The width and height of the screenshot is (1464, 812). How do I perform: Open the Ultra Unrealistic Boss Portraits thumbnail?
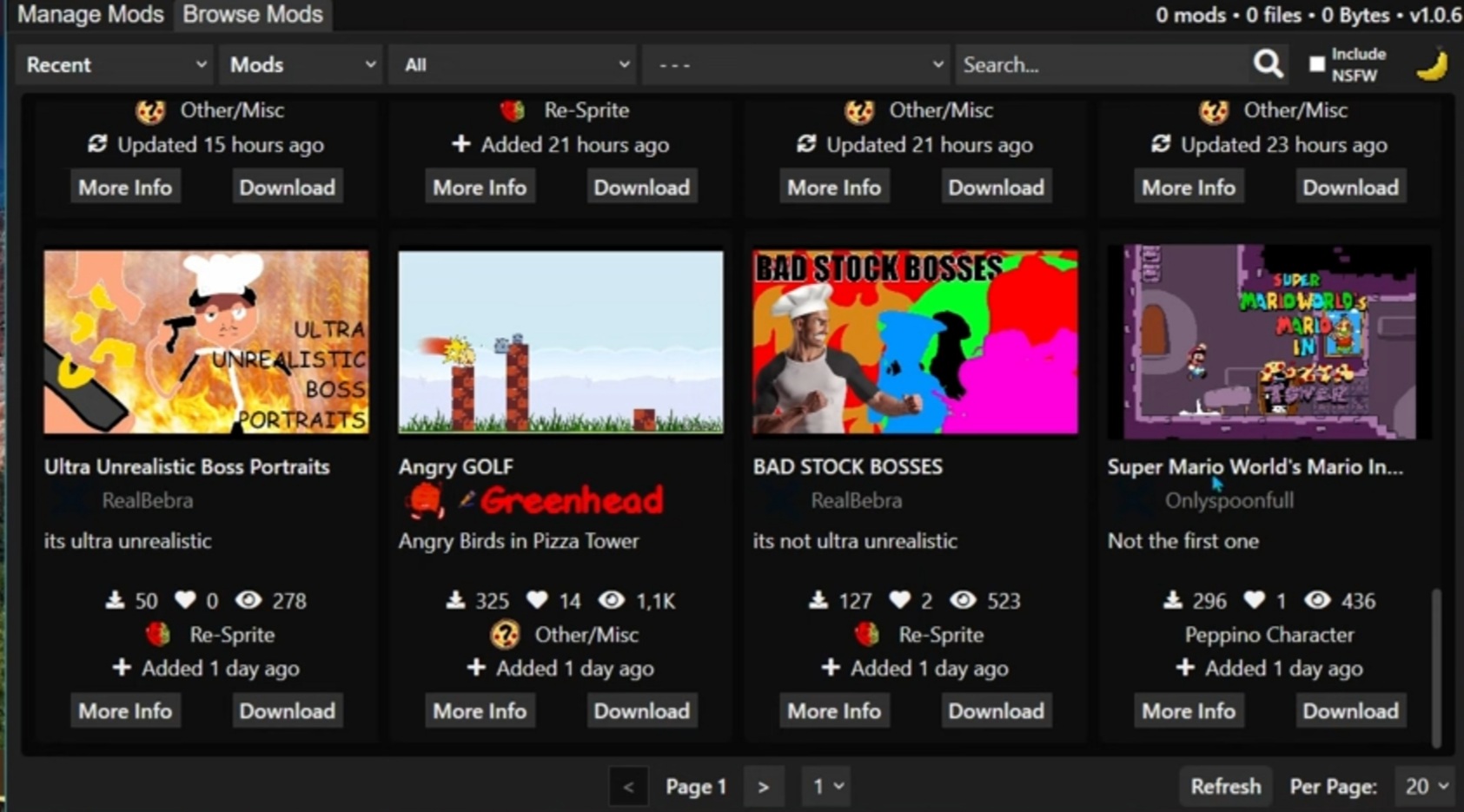(x=206, y=342)
